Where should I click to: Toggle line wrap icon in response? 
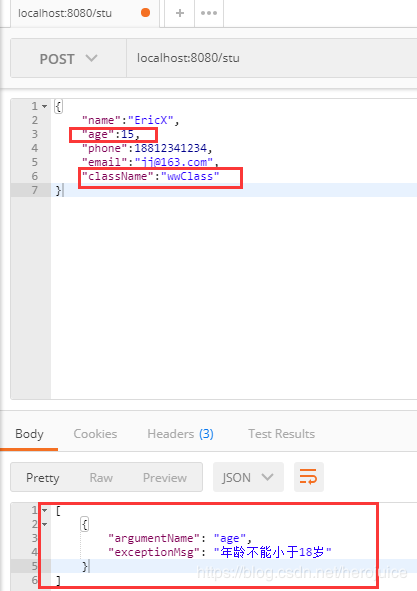point(308,477)
